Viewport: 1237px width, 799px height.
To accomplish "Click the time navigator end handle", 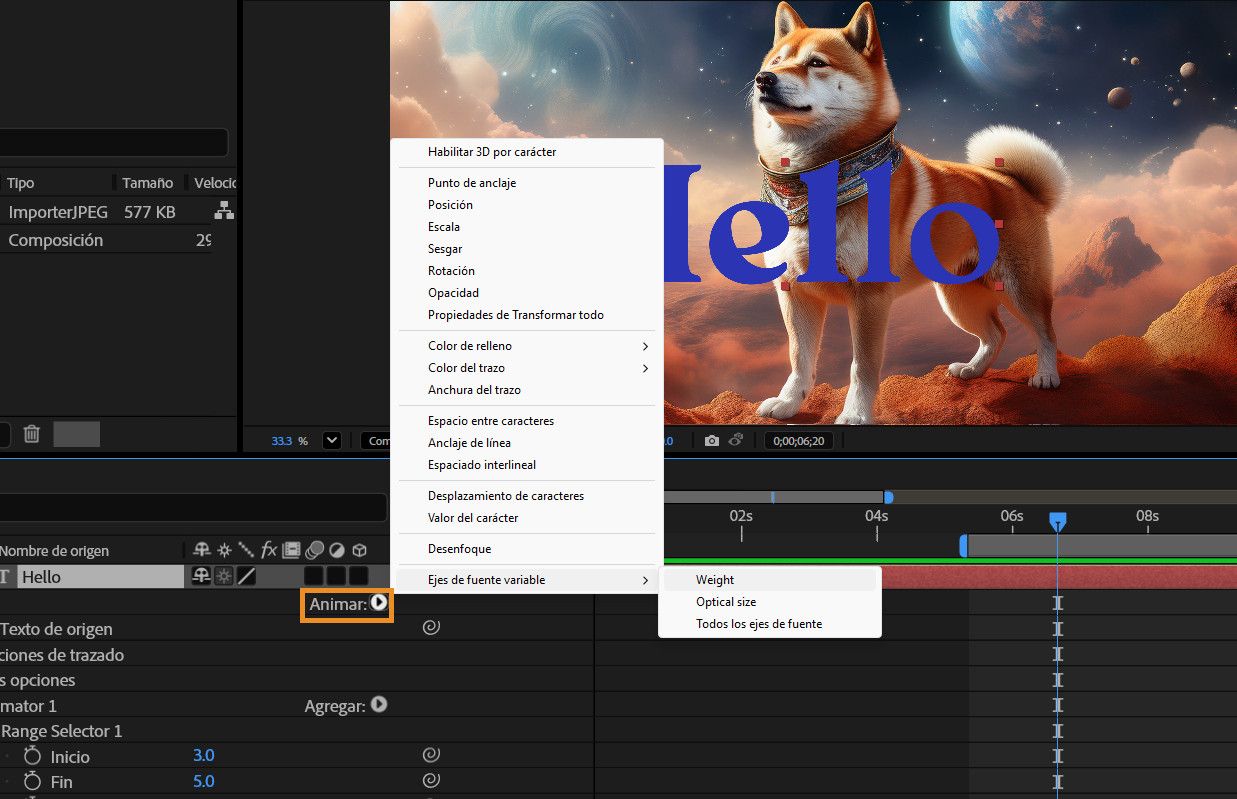I will point(888,497).
